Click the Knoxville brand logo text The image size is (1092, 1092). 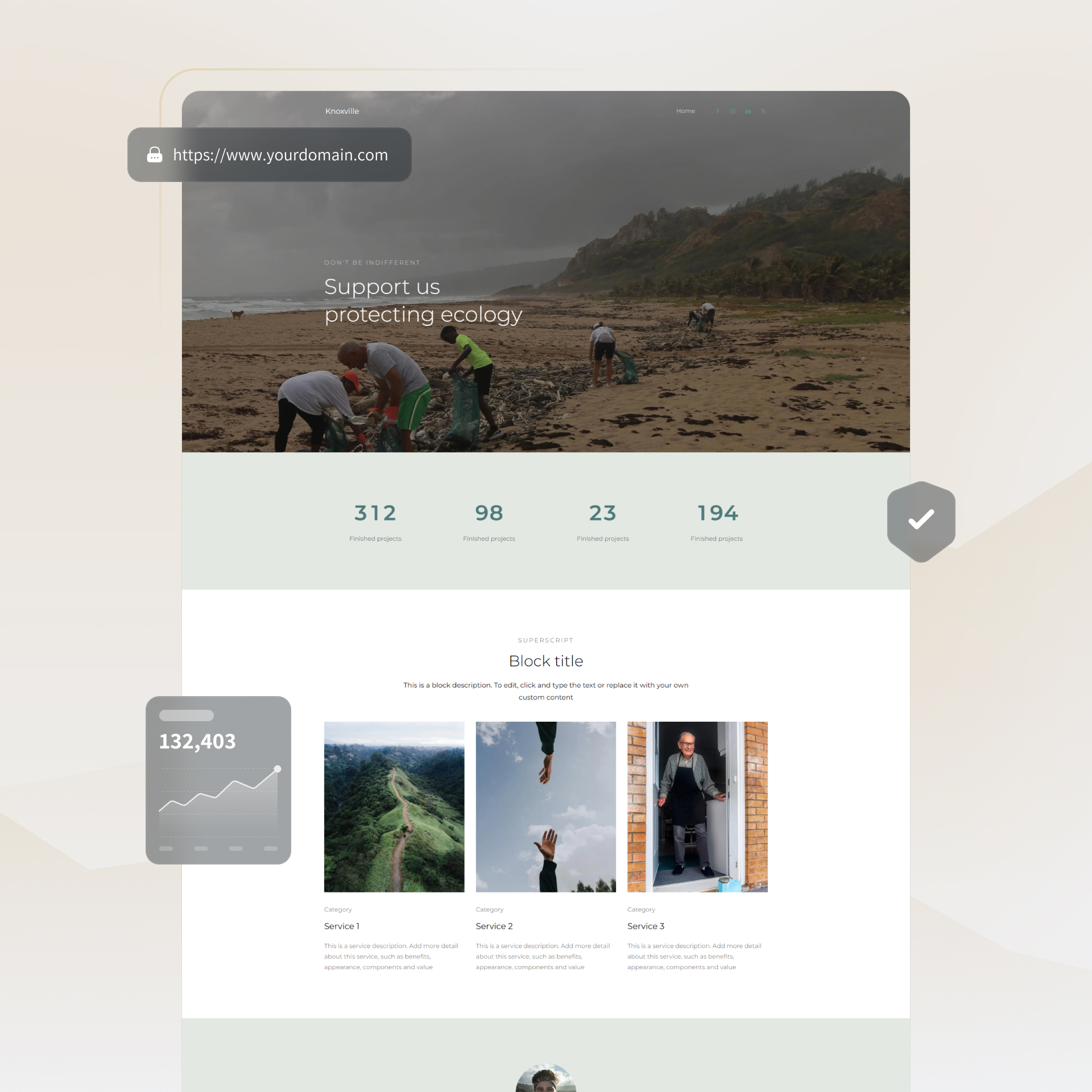[x=341, y=111]
